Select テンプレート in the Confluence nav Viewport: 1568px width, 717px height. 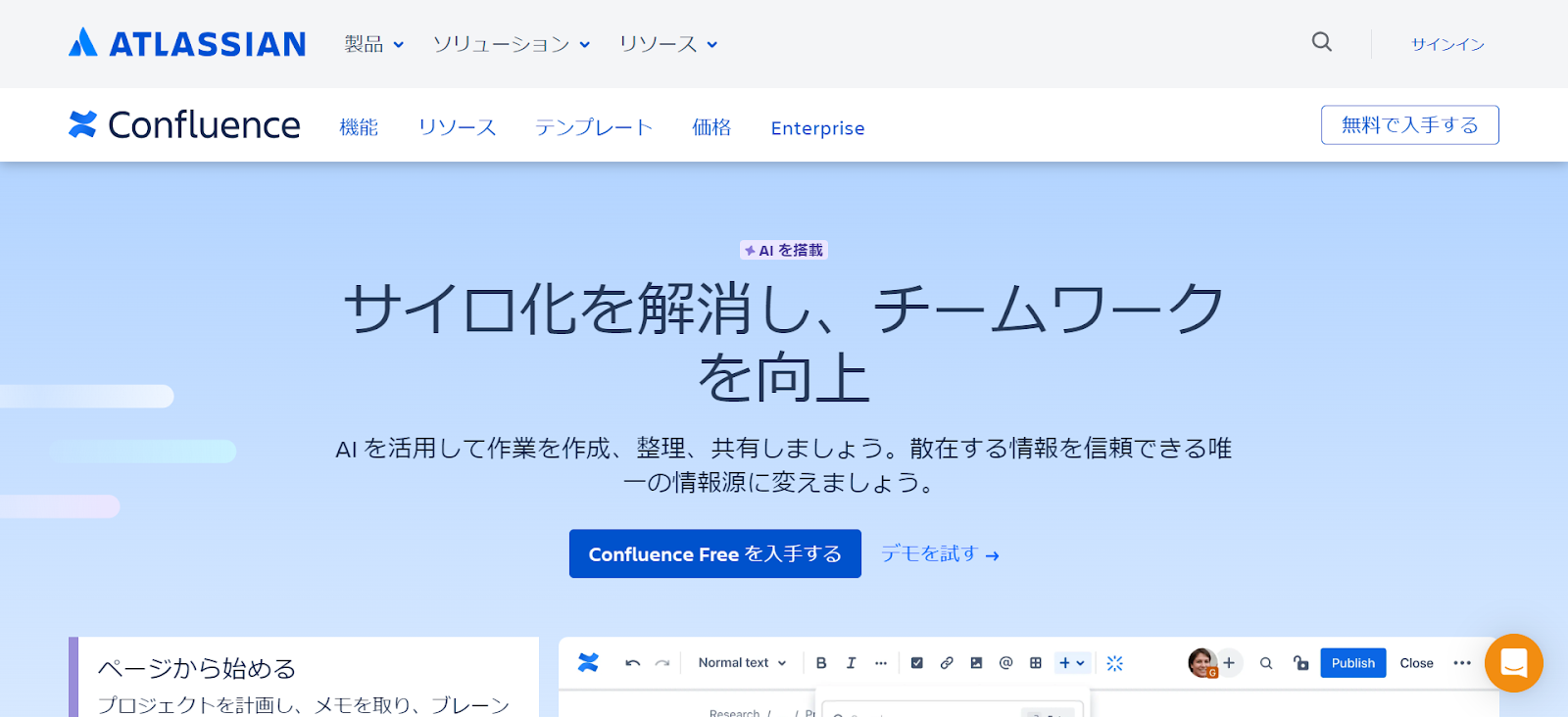coord(593,127)
